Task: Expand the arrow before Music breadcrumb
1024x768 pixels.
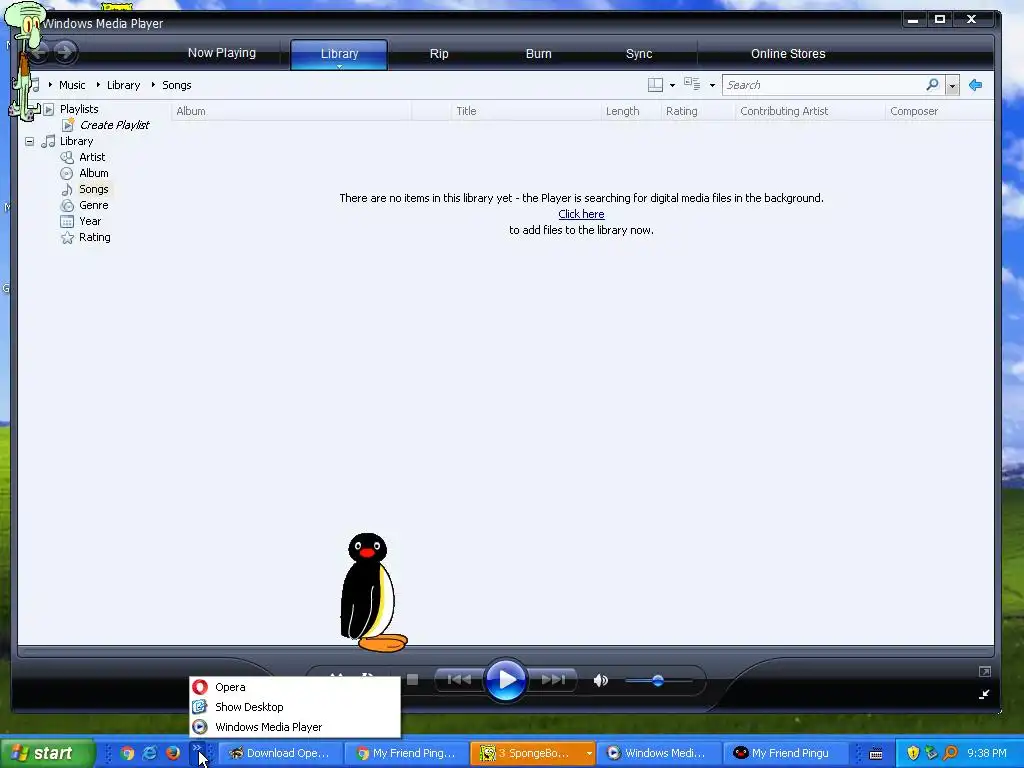Action: [50, 85]
